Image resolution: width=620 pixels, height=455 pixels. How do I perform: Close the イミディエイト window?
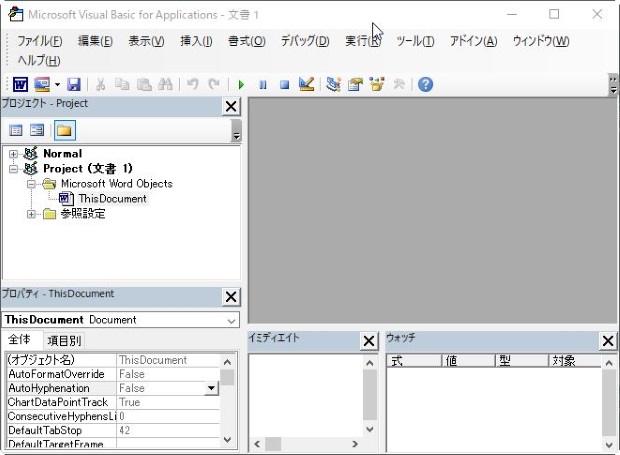tap(369, 341)
